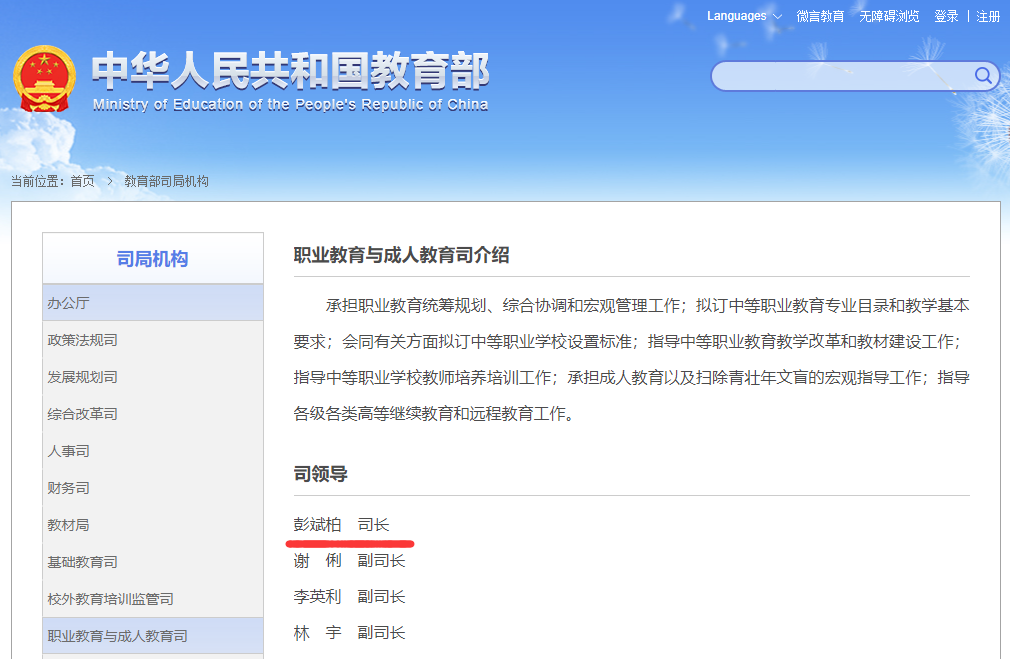Click the national emblem logo
This screenshot has width=1010, height=659.
43,79
